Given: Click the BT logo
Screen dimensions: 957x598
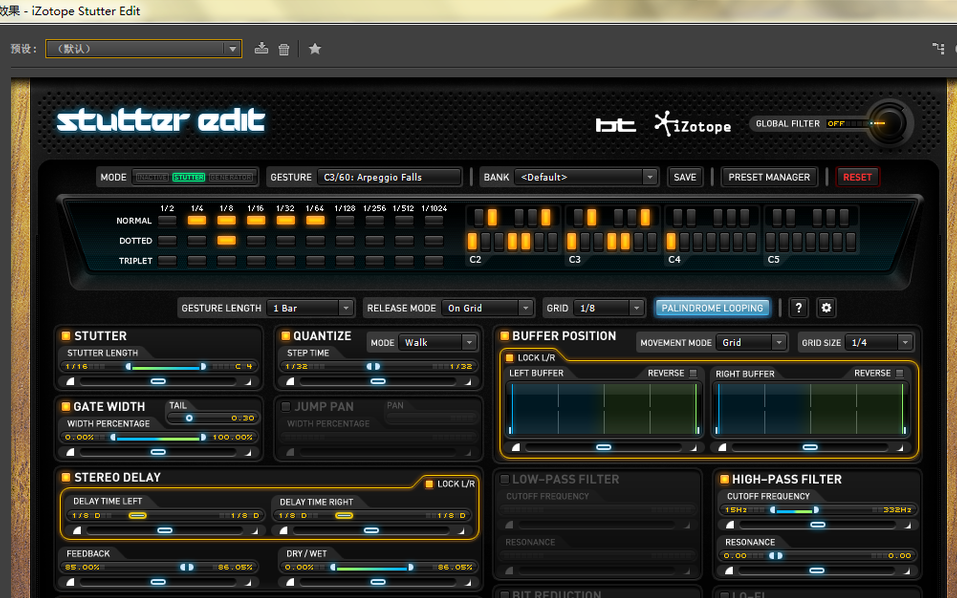Looking at the screenshot, I should click(x=615, y=124).
